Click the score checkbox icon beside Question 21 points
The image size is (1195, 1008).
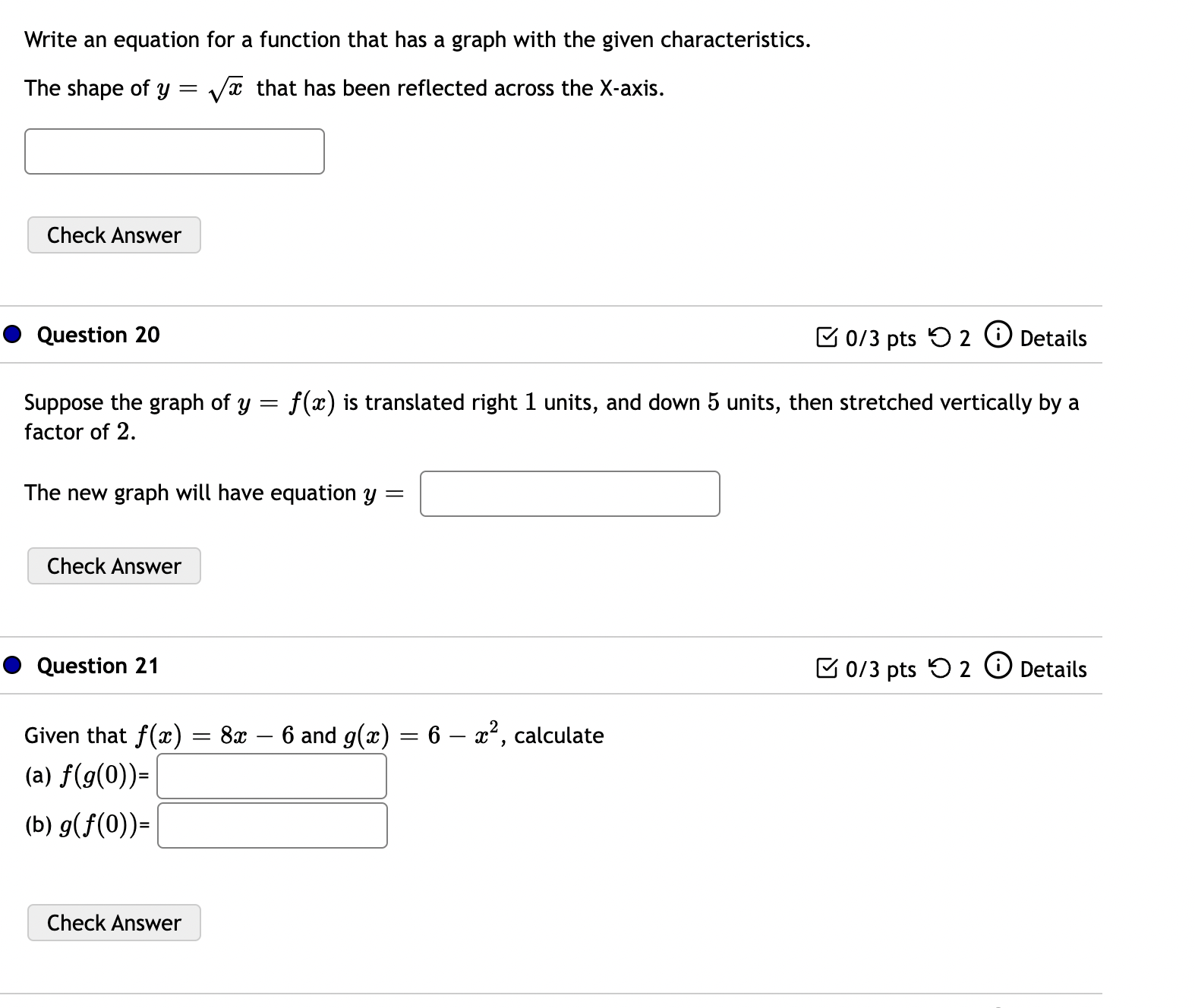click(834, 668)
